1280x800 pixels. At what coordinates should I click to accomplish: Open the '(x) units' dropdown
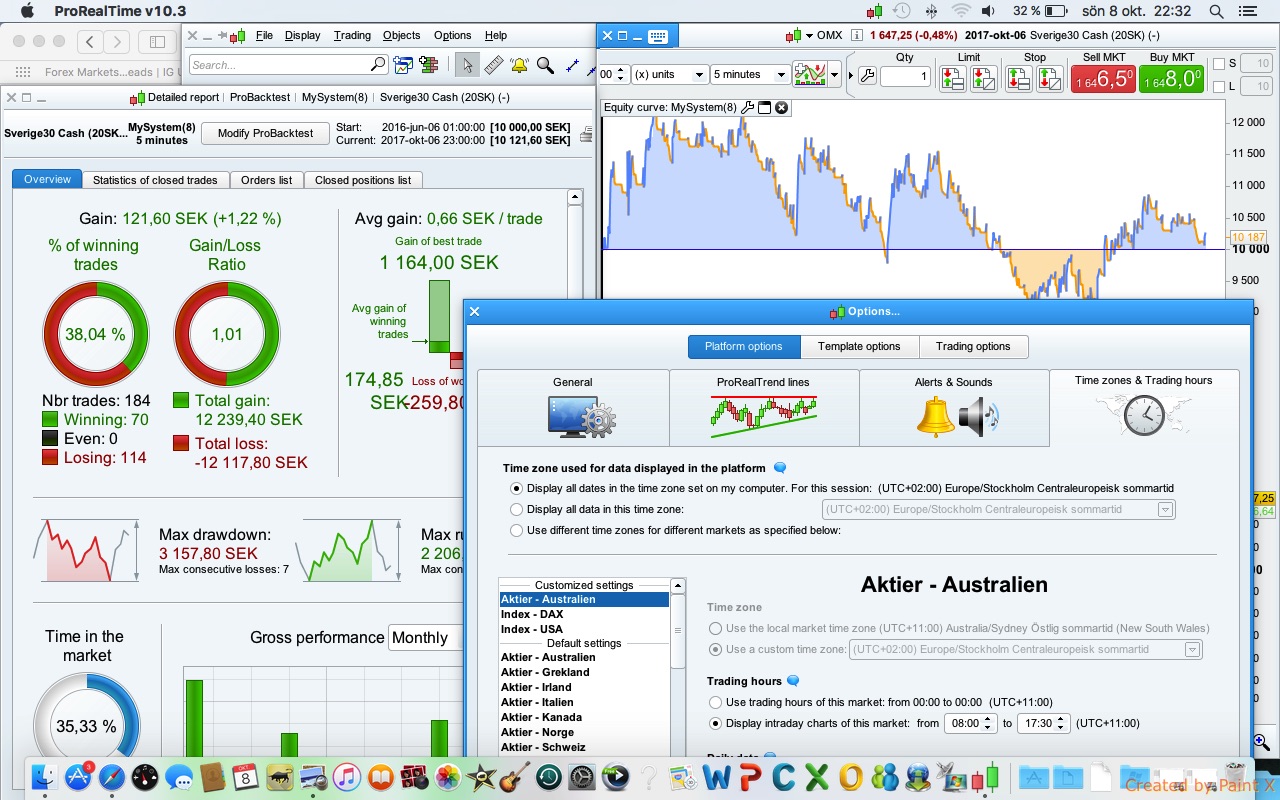[x=669, y=74]
